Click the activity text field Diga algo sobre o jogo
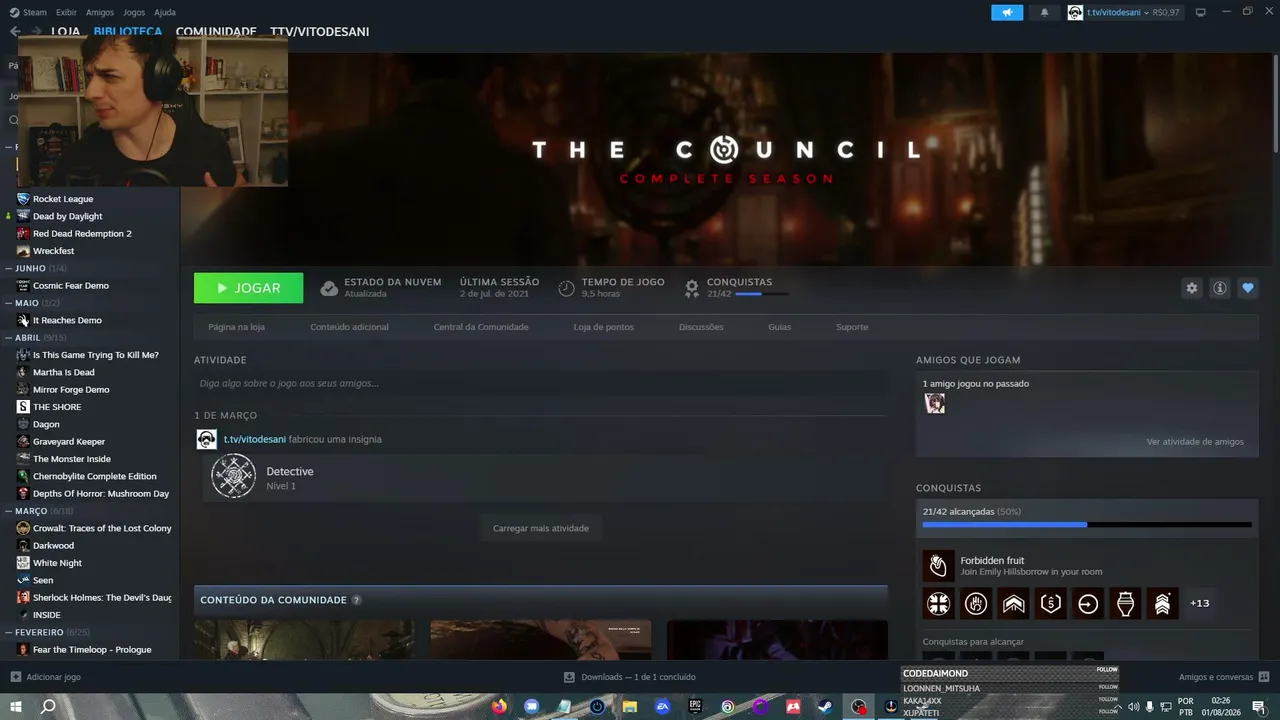Screen dimensions: 1280x720 [x=541, y=383]
